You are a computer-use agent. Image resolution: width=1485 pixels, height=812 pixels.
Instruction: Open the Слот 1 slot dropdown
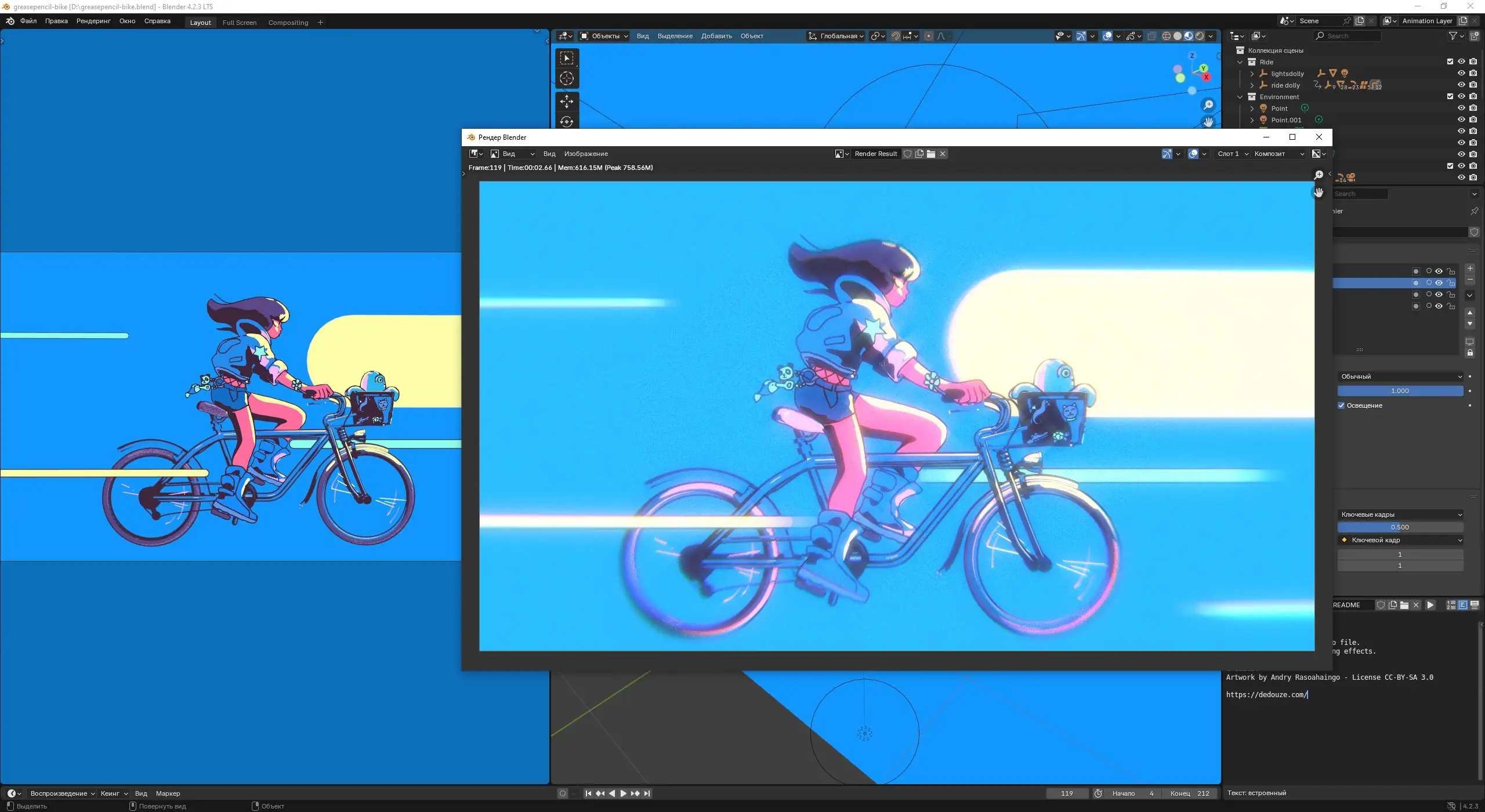click(1233, 154)
